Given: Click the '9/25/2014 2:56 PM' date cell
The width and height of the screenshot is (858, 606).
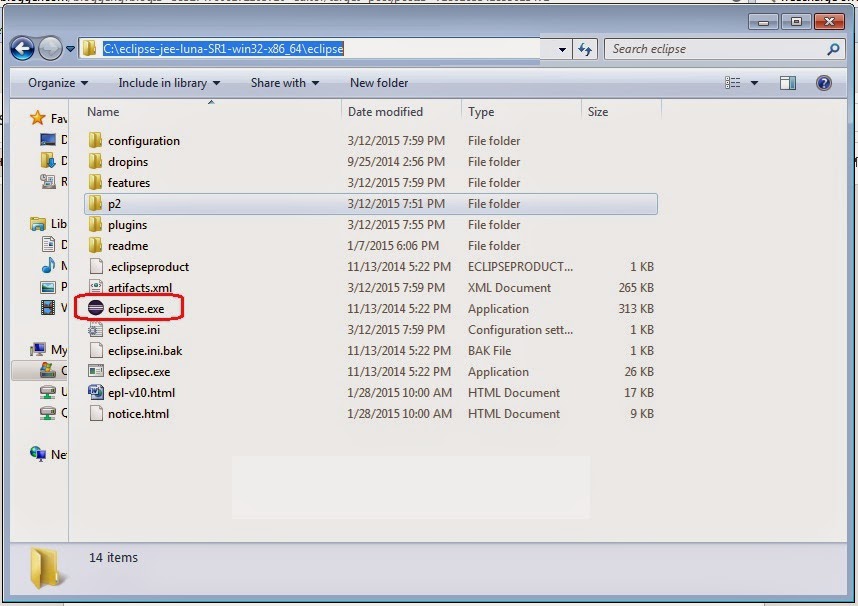Looking at the screenshot, I should [x=396, y=161].
